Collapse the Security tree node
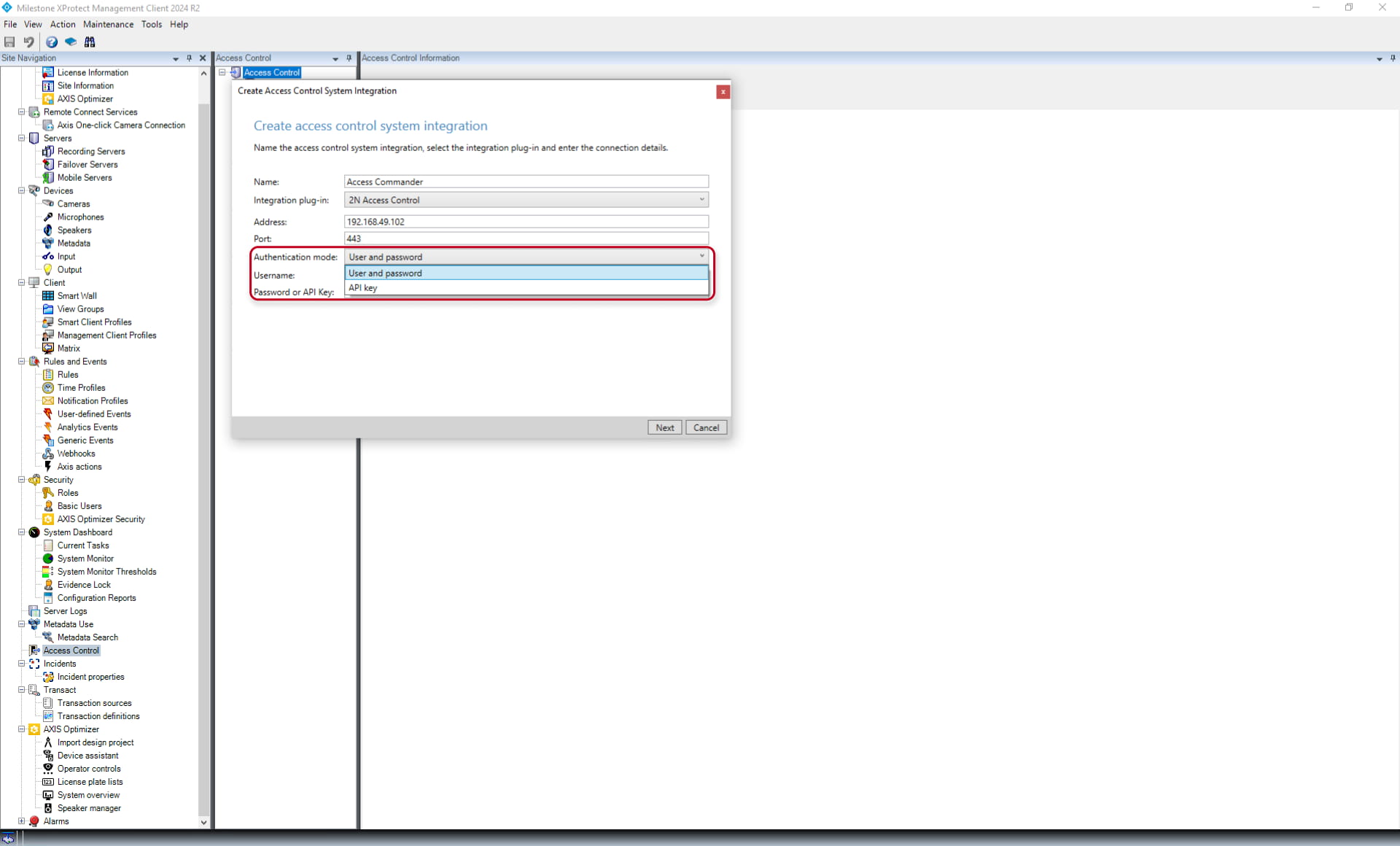 [x=21, y=479]
